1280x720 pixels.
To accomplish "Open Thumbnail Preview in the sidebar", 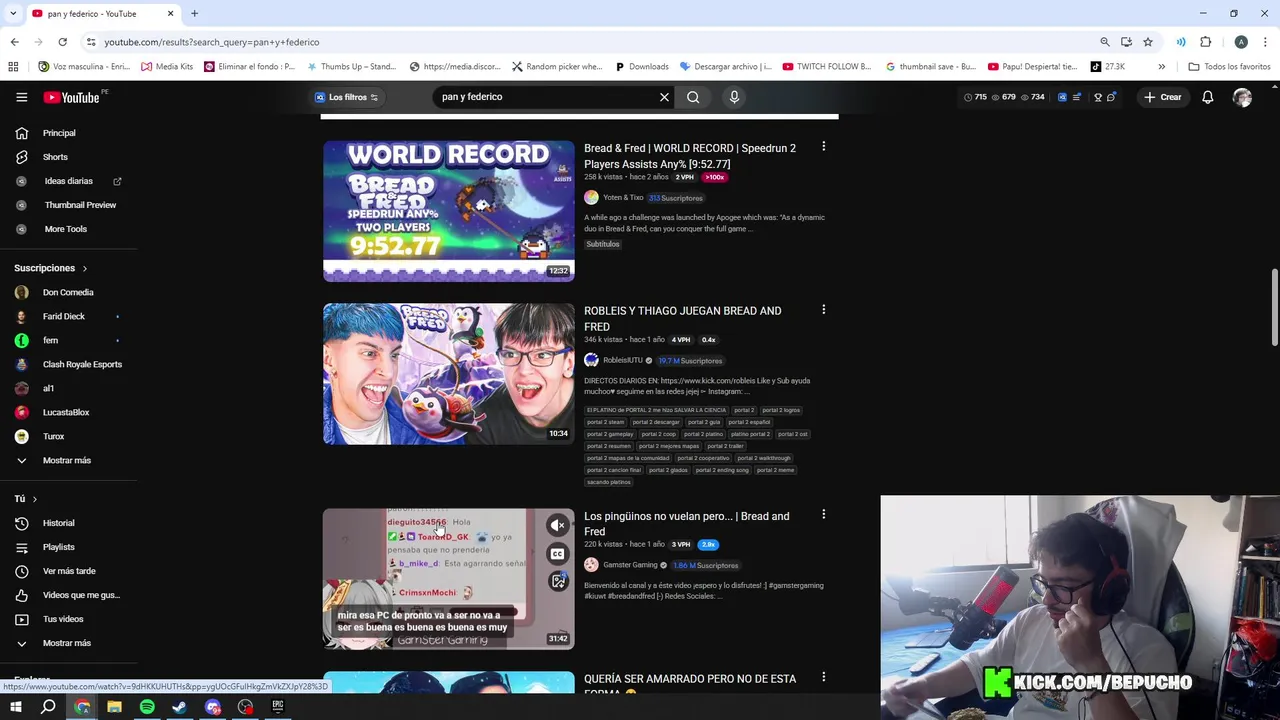I will (x=80, y=205).
